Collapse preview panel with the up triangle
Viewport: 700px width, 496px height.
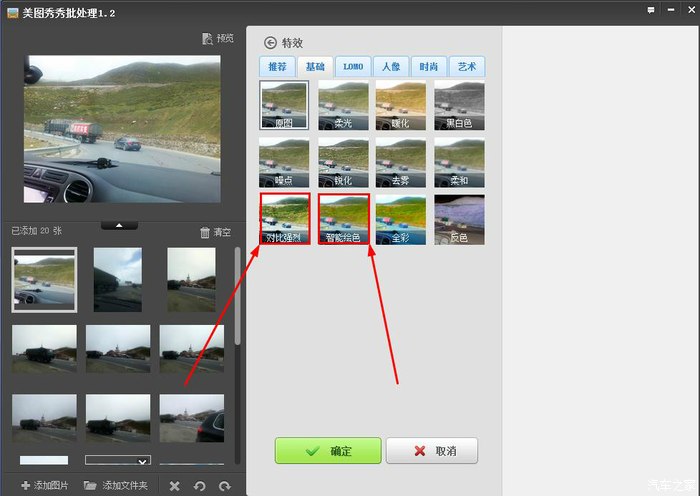[x=119, y=225]
